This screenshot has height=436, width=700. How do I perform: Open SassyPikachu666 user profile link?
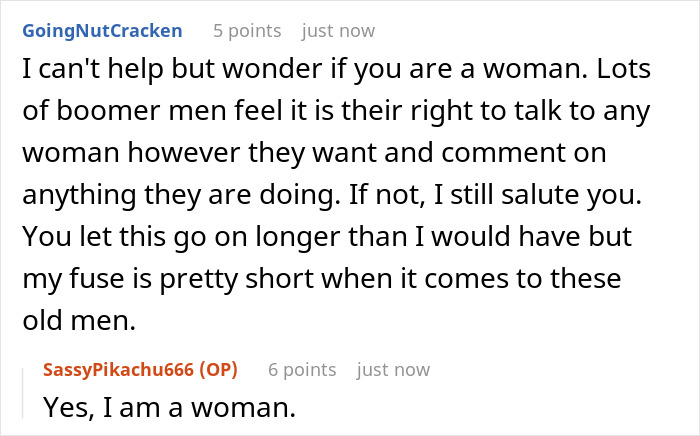[118, 370]
